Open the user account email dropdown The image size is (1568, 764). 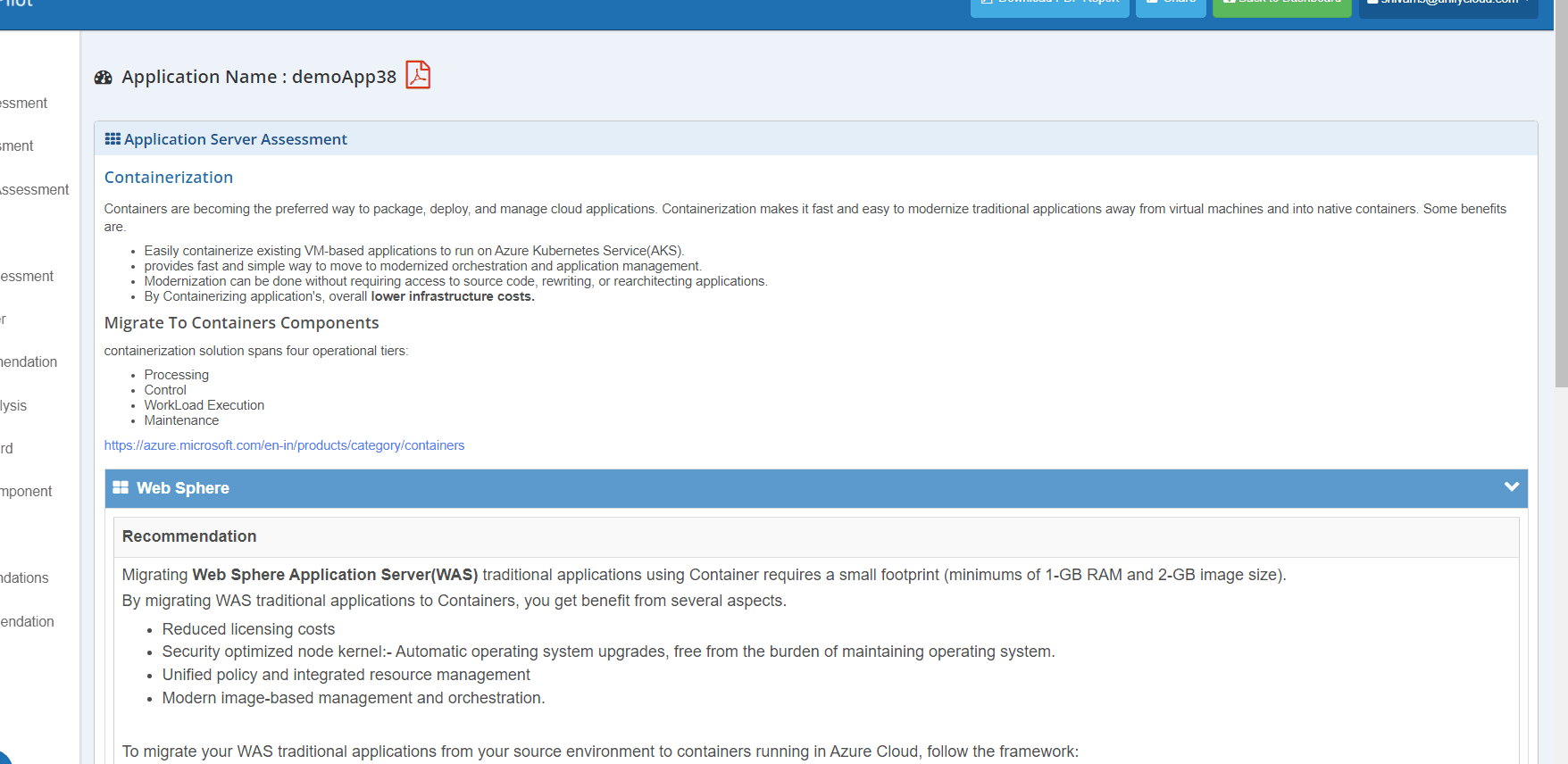tap(1448, 7)
